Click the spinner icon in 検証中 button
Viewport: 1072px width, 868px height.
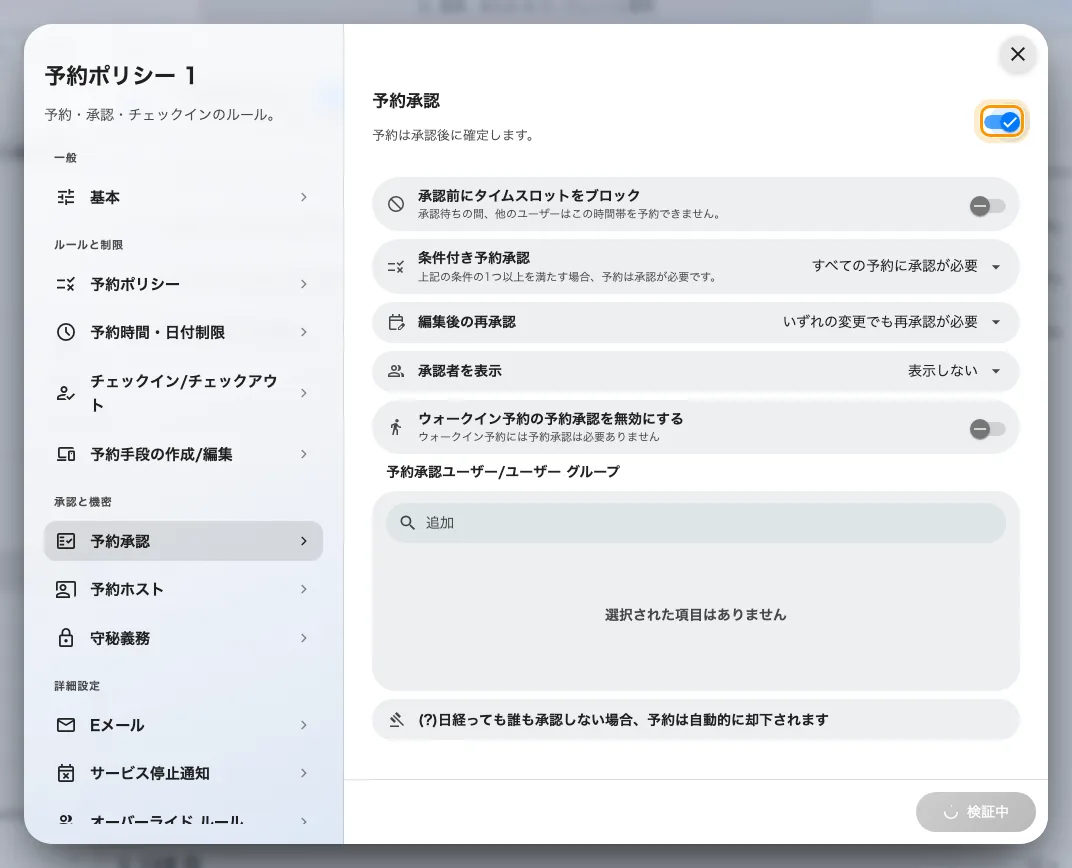[x=950, y=812]
